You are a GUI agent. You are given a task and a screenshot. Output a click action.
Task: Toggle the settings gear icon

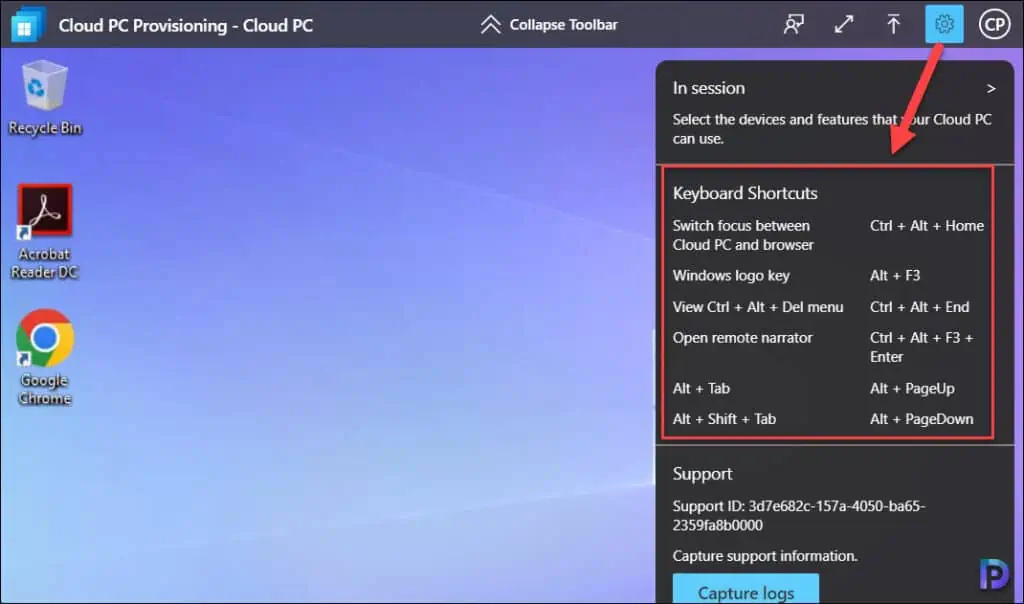[x=944, y=25]
